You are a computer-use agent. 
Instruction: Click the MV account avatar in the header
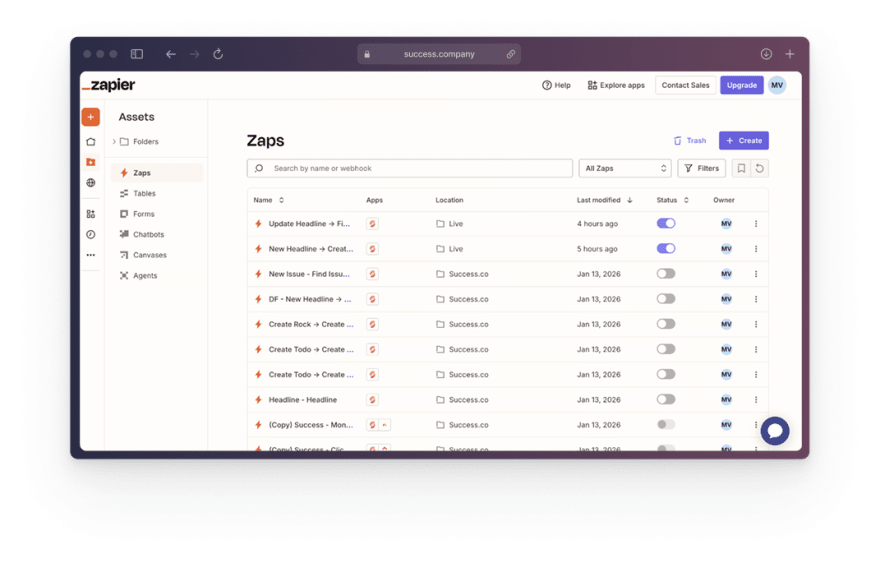[777, 85]
